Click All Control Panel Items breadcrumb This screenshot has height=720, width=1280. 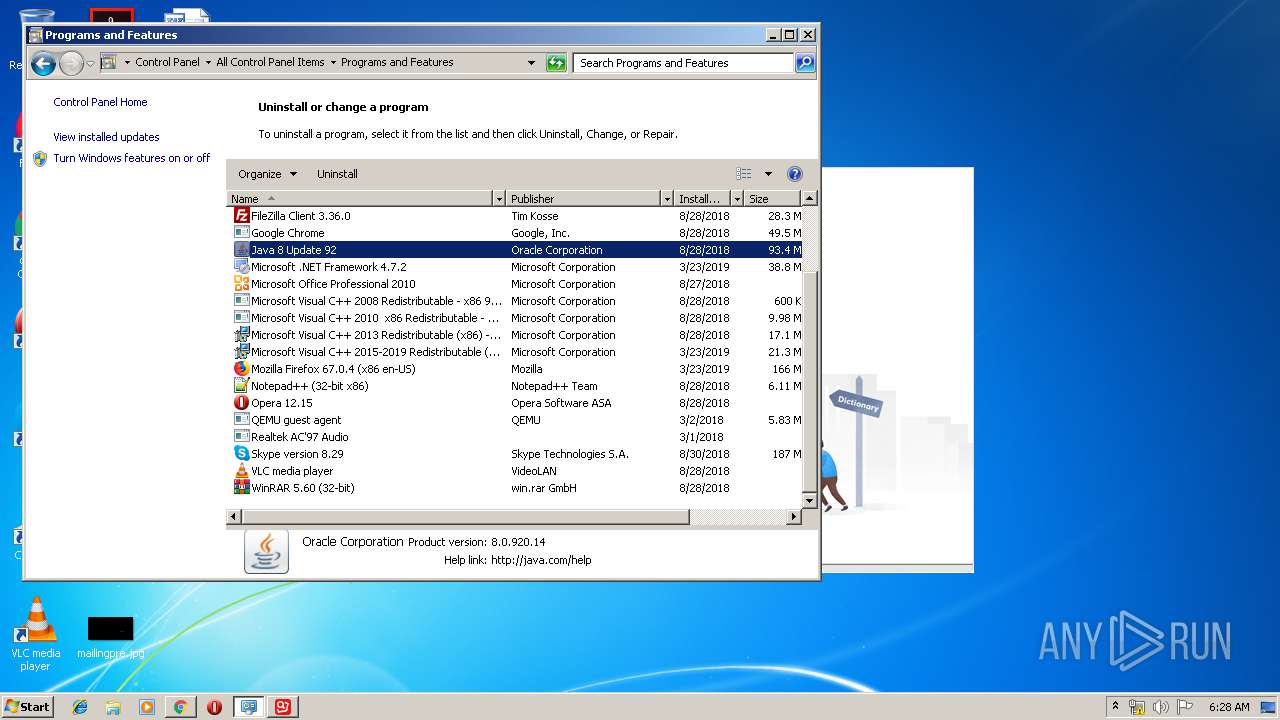270,62
